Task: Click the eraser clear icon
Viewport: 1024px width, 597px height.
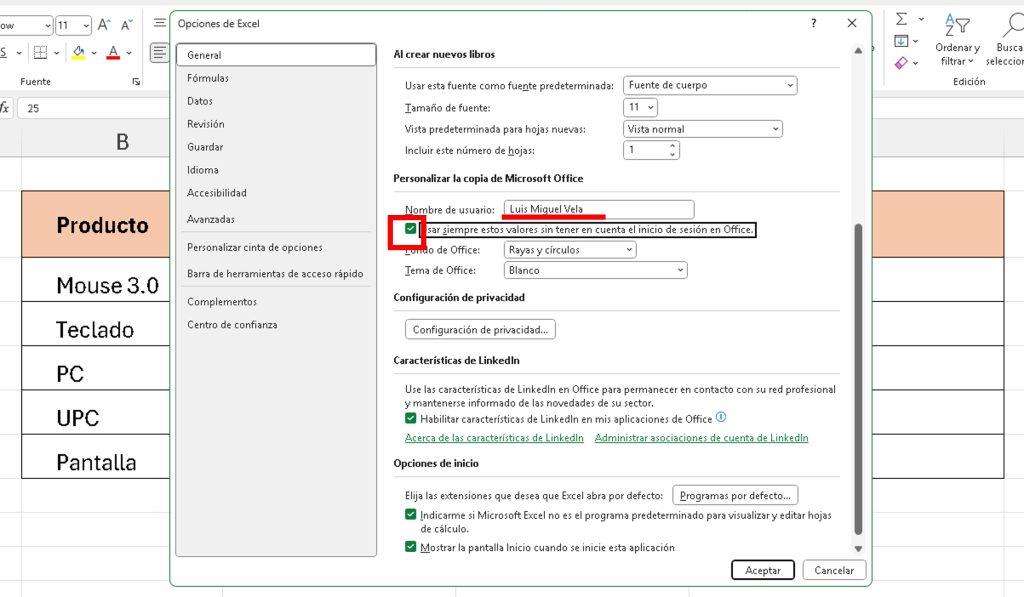Action: (x=901, y=63)
